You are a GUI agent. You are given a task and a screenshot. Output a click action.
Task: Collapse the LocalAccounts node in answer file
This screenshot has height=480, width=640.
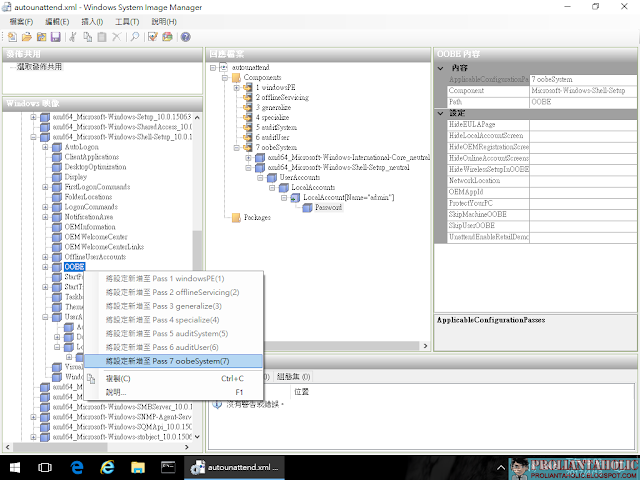point(272,187)
